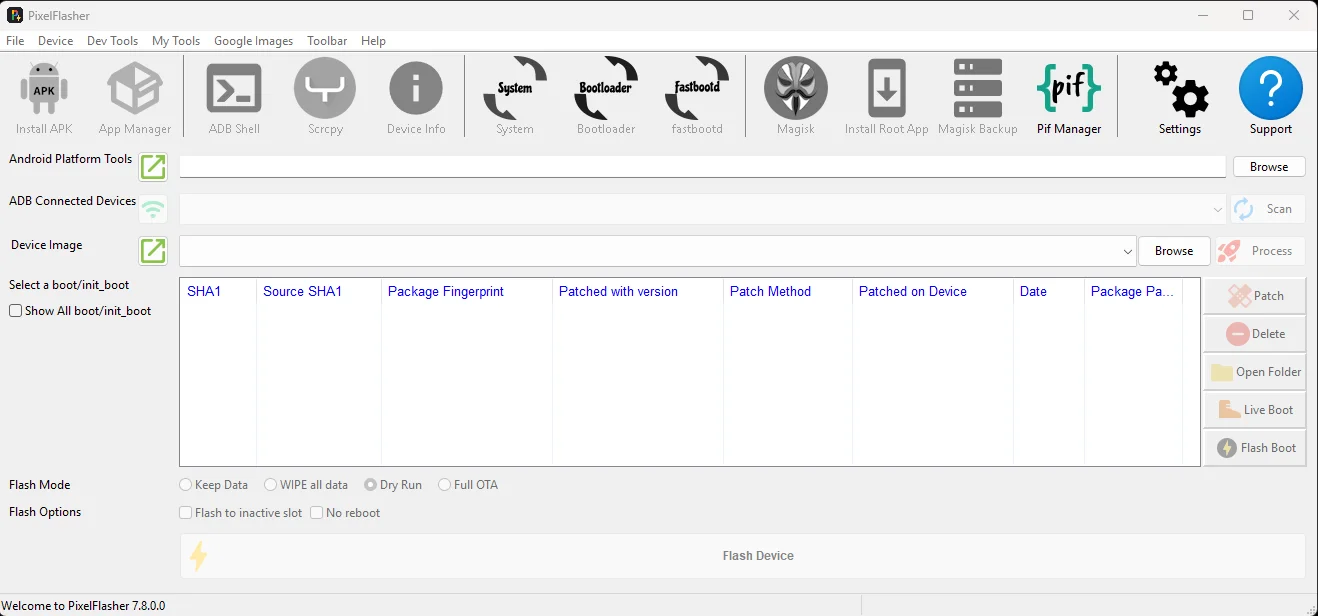
Task: Click green link icon beside Android Platform Tools
Action: 153,167
